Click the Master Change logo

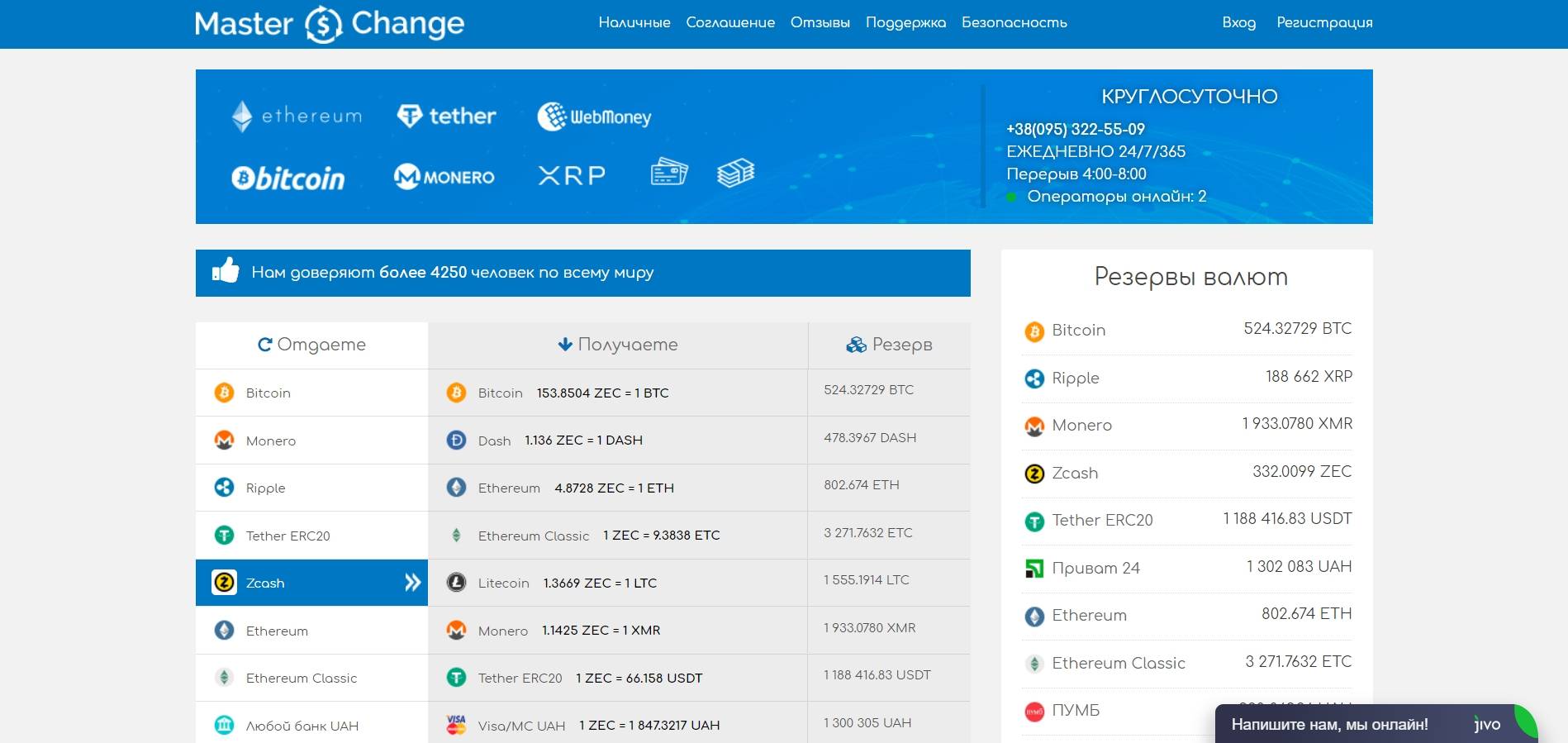(330, 24)
